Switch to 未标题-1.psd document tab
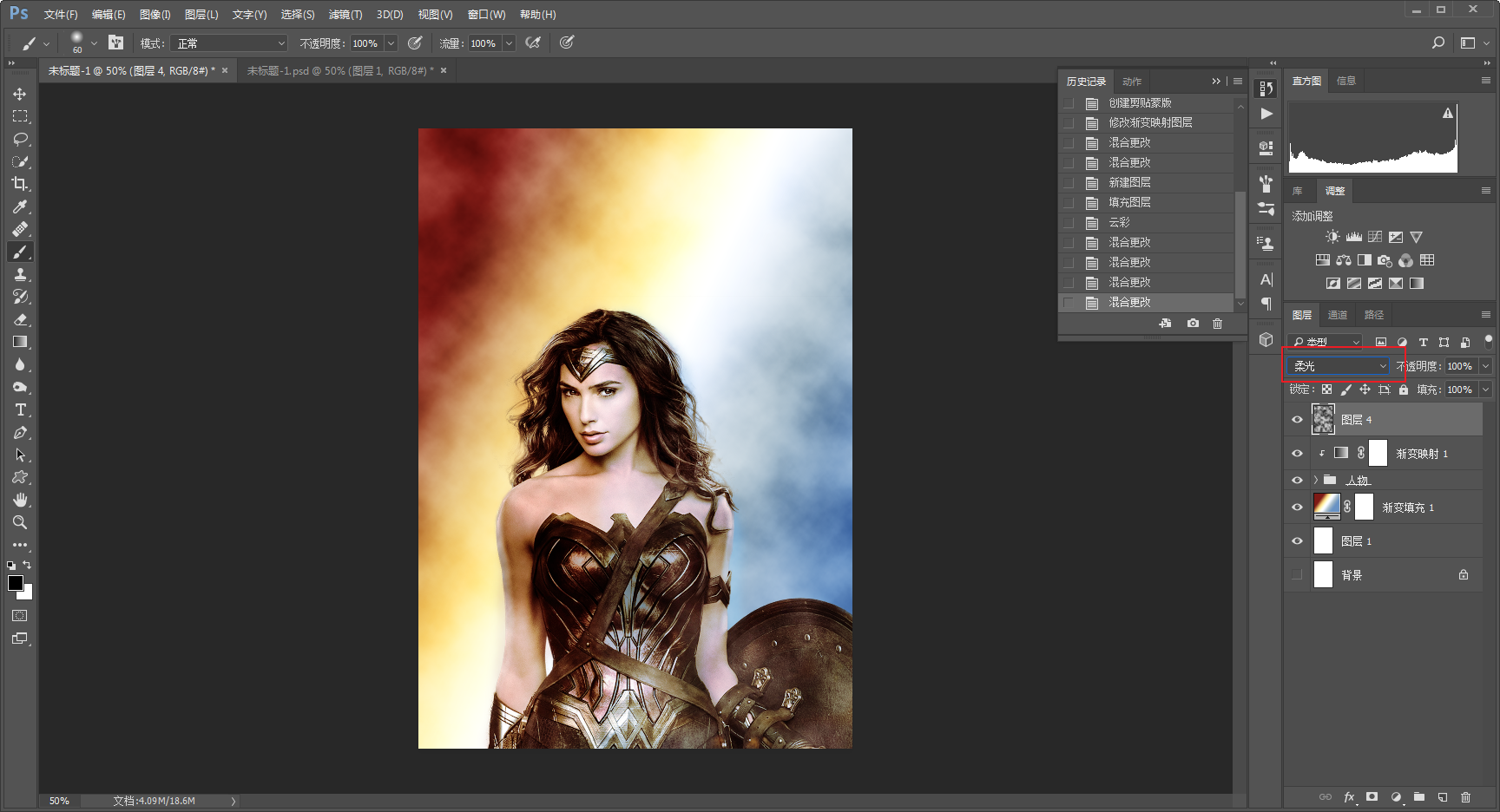 coord(340,71)
